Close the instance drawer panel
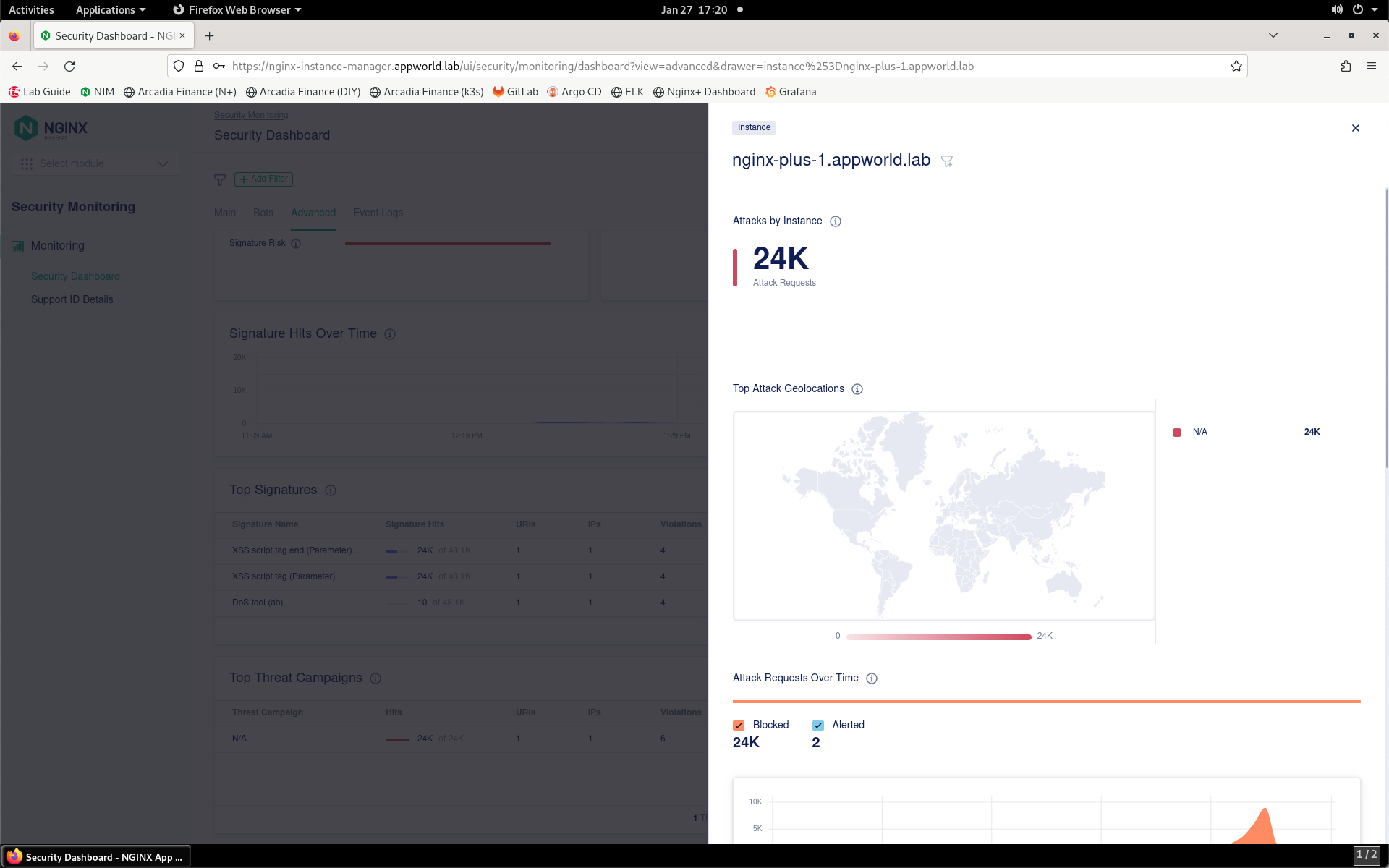The image size is (1389, 868). pos(1356,128)
